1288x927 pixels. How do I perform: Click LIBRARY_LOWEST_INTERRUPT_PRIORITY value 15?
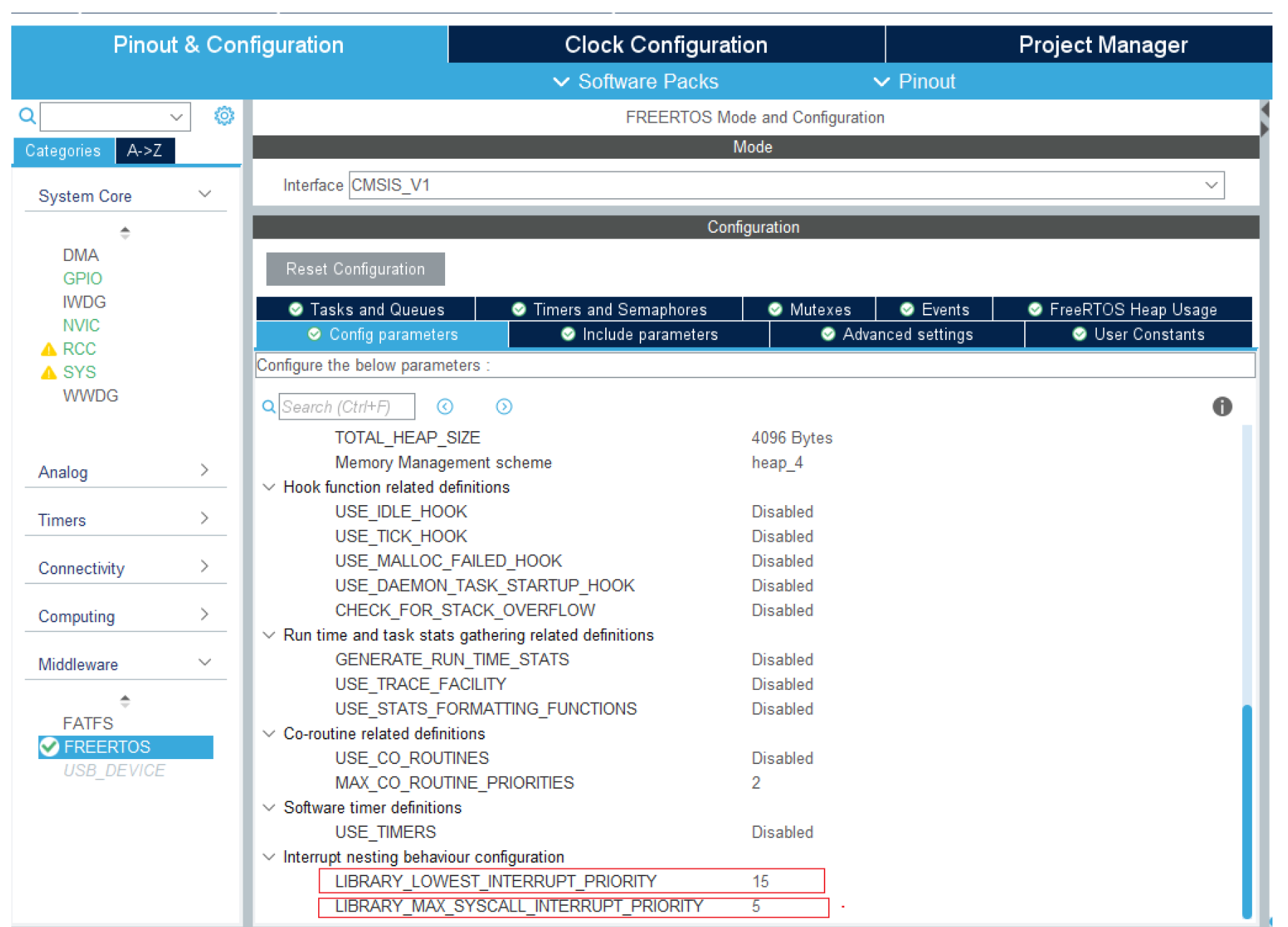pyautogui.click(x=760, y=881)
